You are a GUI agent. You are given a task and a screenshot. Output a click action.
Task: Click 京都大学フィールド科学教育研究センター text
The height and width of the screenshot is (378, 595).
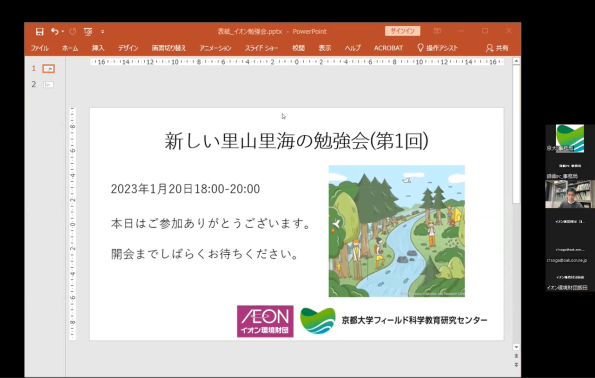(x=414, y=320)
